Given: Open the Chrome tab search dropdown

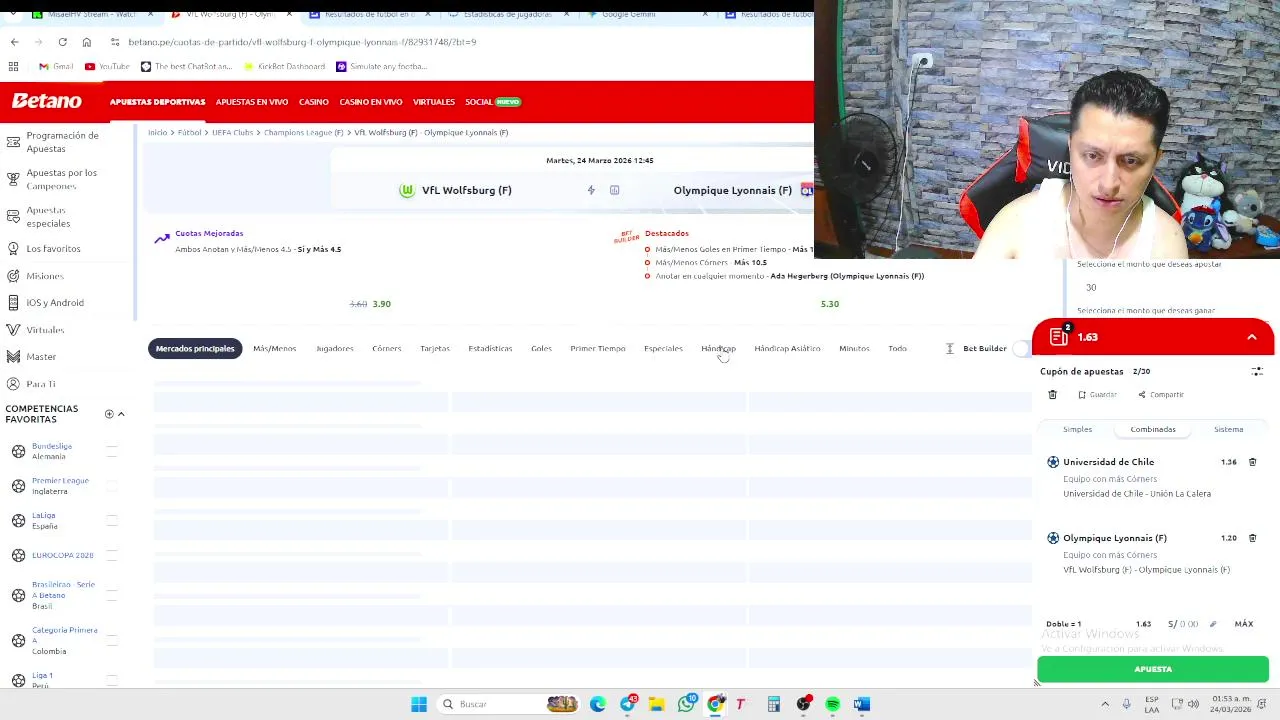Looking at the screenshot, I should (x=15, y=14).
